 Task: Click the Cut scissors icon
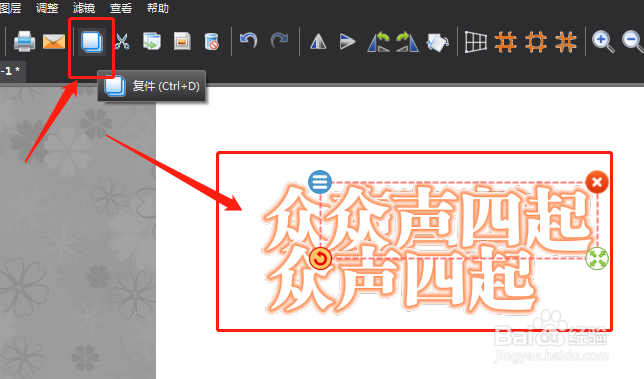(x=122, y=41)
